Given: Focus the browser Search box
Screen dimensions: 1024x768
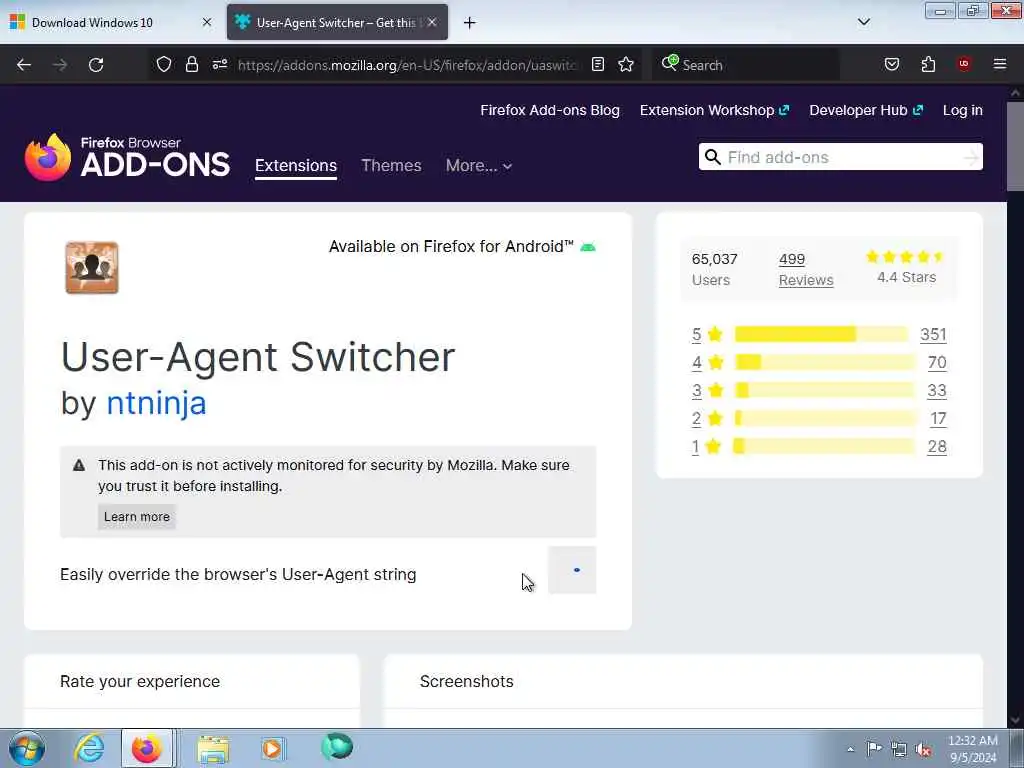Looking at the screenshot, I should (x=746, y=65).
